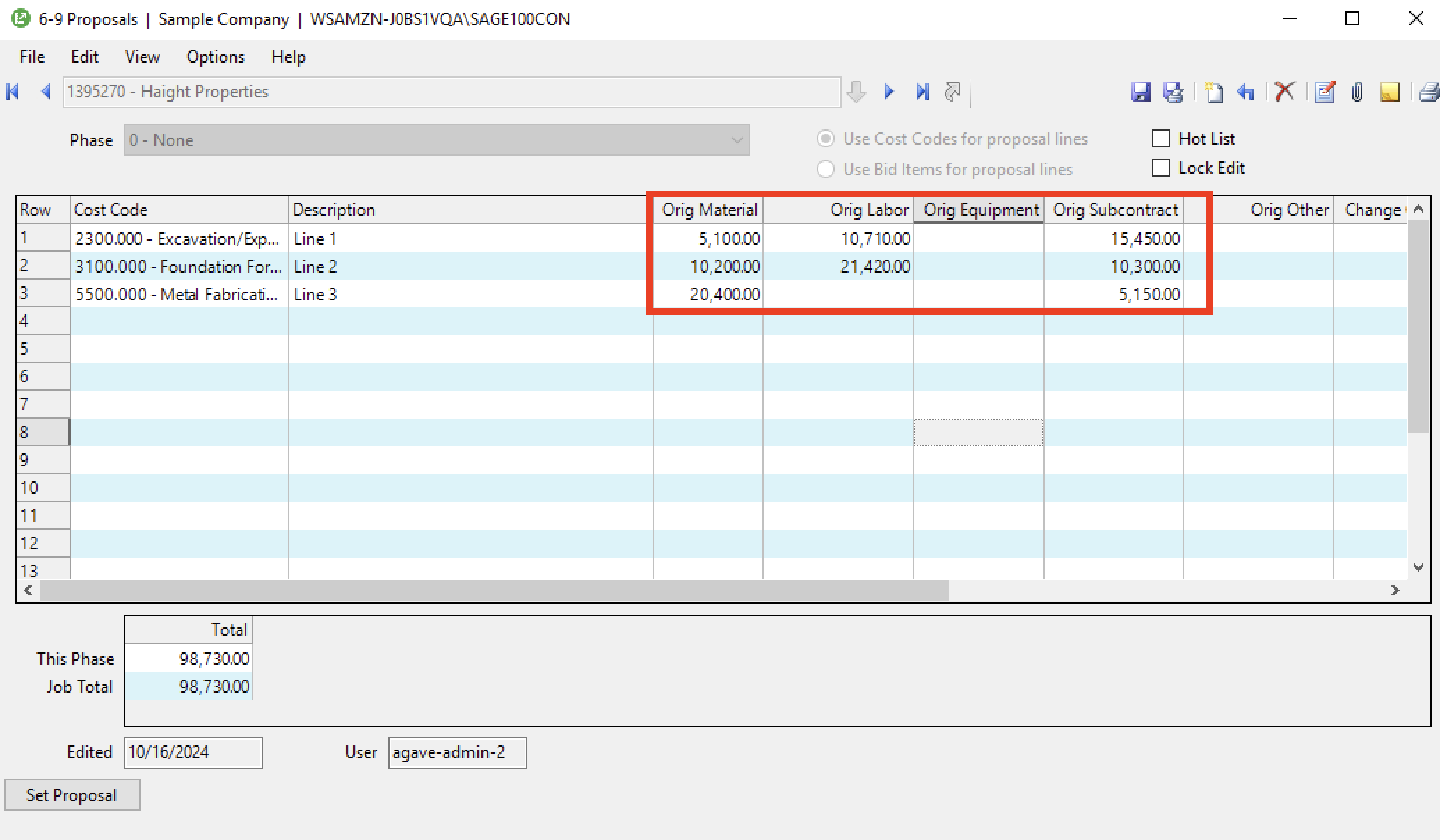Click the Set Proposal button
The height and width of the screenshot is (840, 1440).
pos(72,795)
